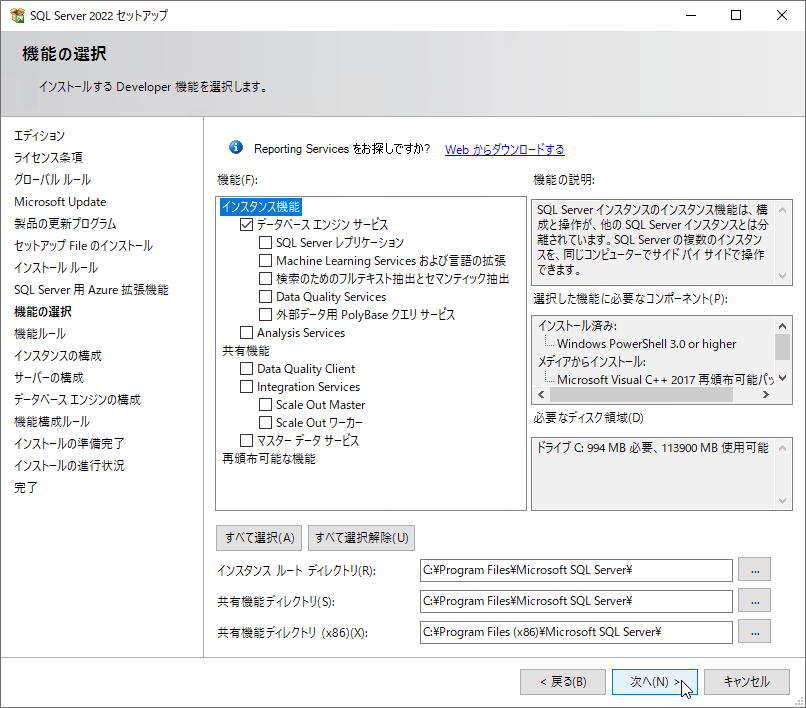Image resolution: width=806 pixels, height=708 pixels.
Task: Enable Machine Learning Services checkbox
Action: (265, 261)
